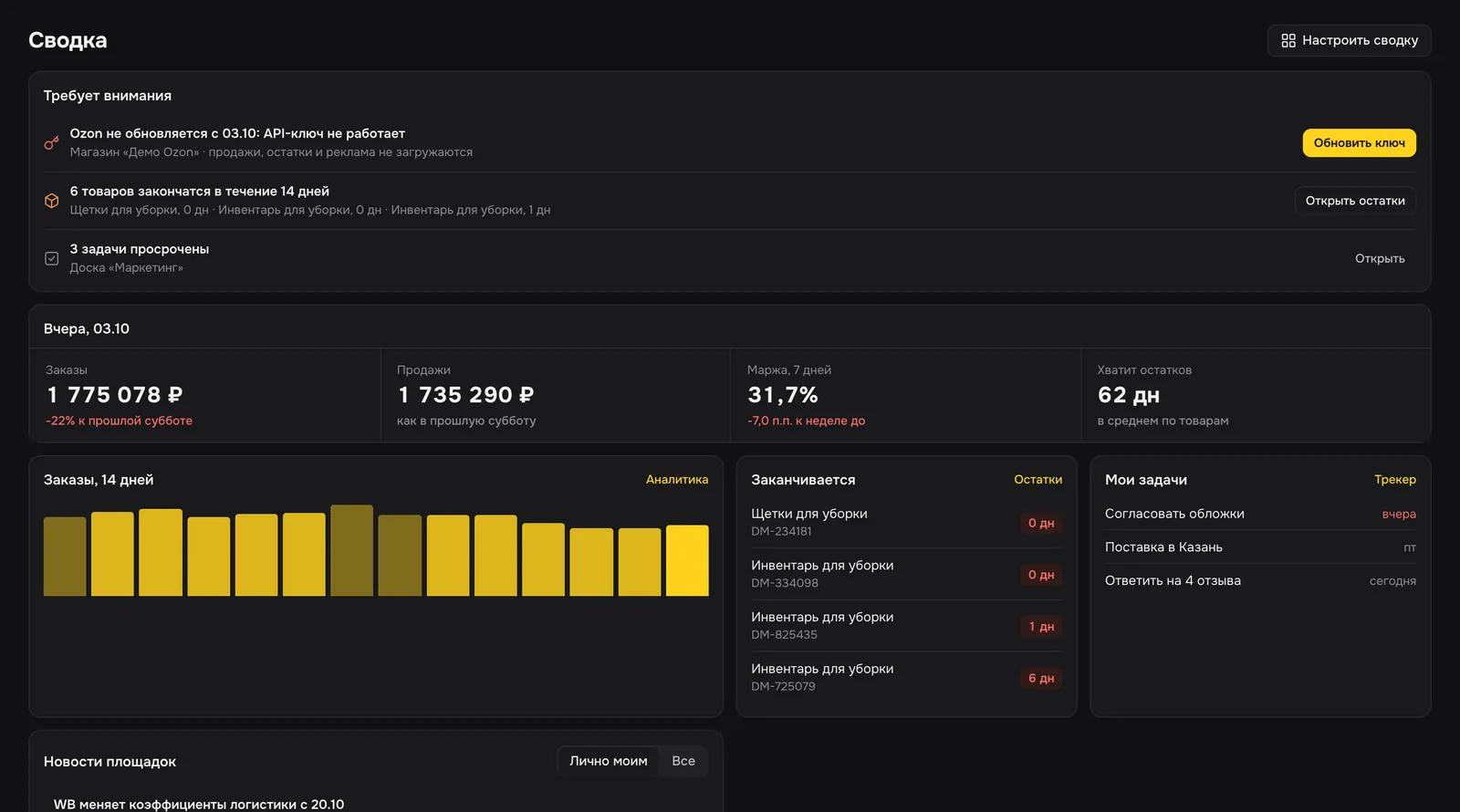This screenshot has height=812, width=1460.
Task: Switch the news filter to Все
Action: (x=683, y=761)
